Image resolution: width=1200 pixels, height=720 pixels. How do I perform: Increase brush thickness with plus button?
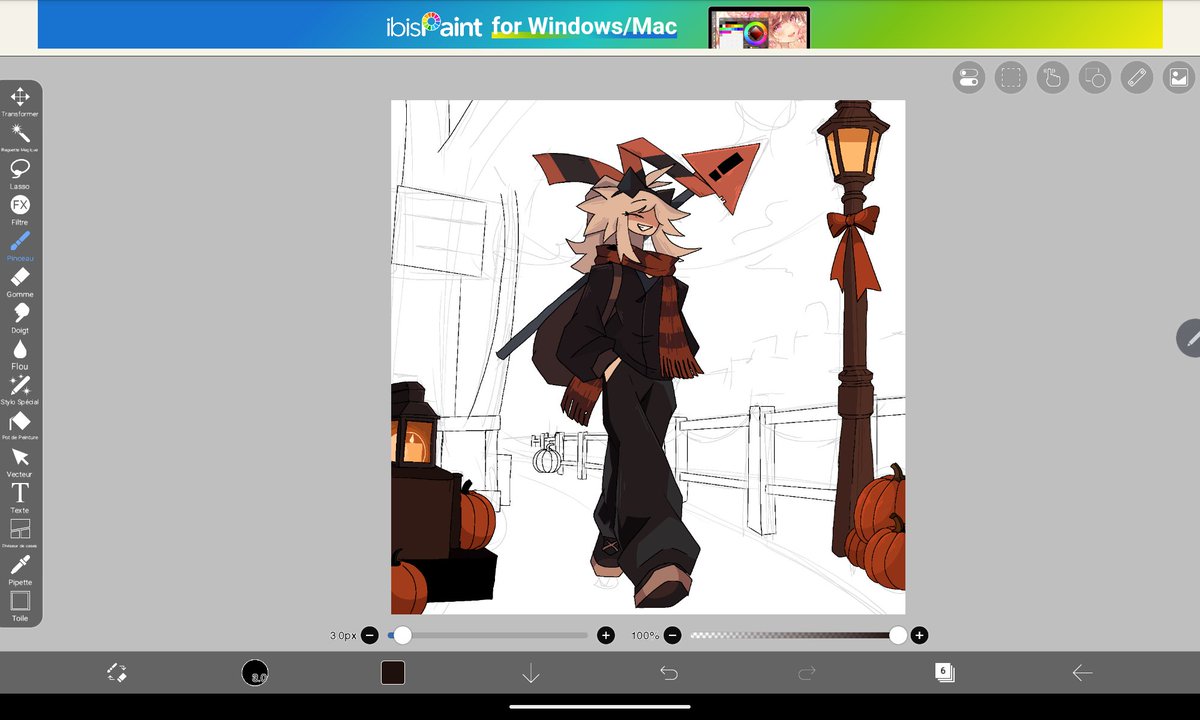point(606,635)
